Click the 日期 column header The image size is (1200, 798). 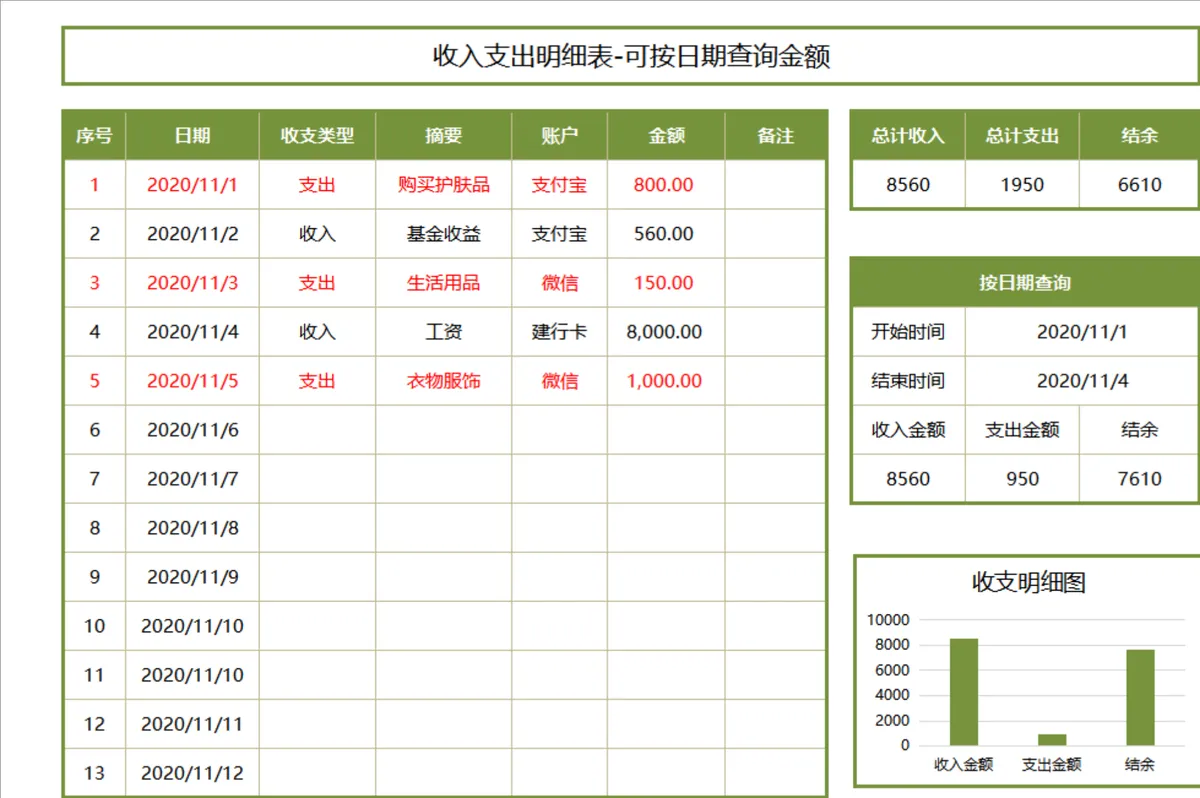tap(193, 136)
